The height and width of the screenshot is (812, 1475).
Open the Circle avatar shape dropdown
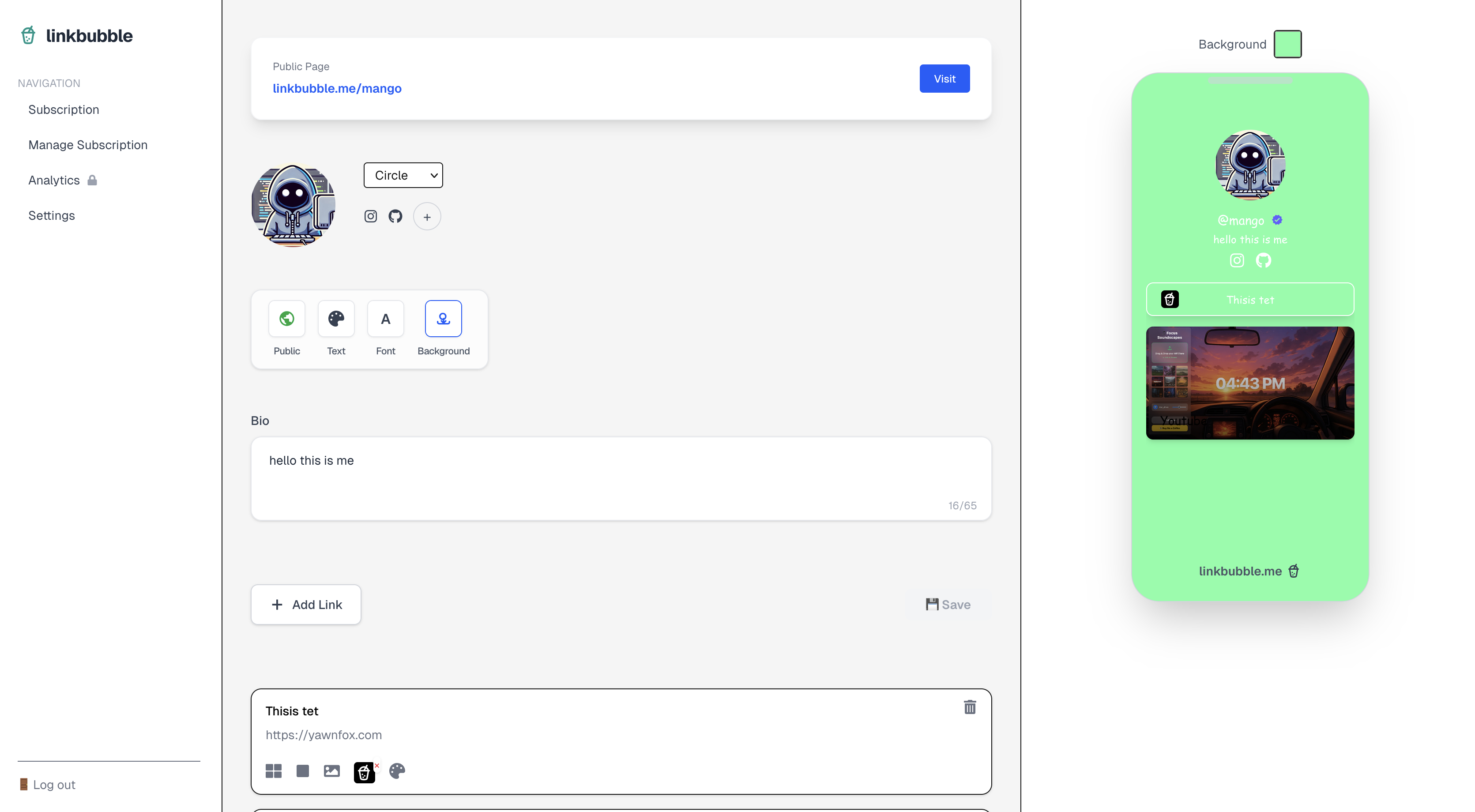403,175
